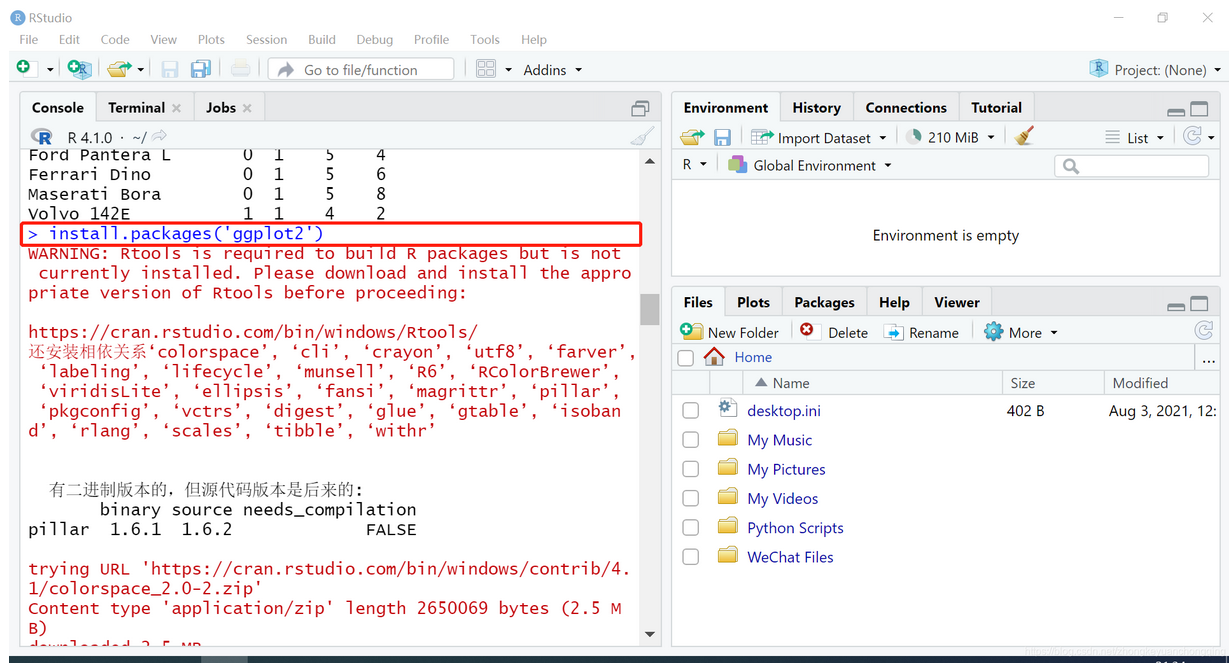Viewport: 1229px width, 663px height.
Task: Select the My Pictures folder checkbox
Action: point(690,469)
